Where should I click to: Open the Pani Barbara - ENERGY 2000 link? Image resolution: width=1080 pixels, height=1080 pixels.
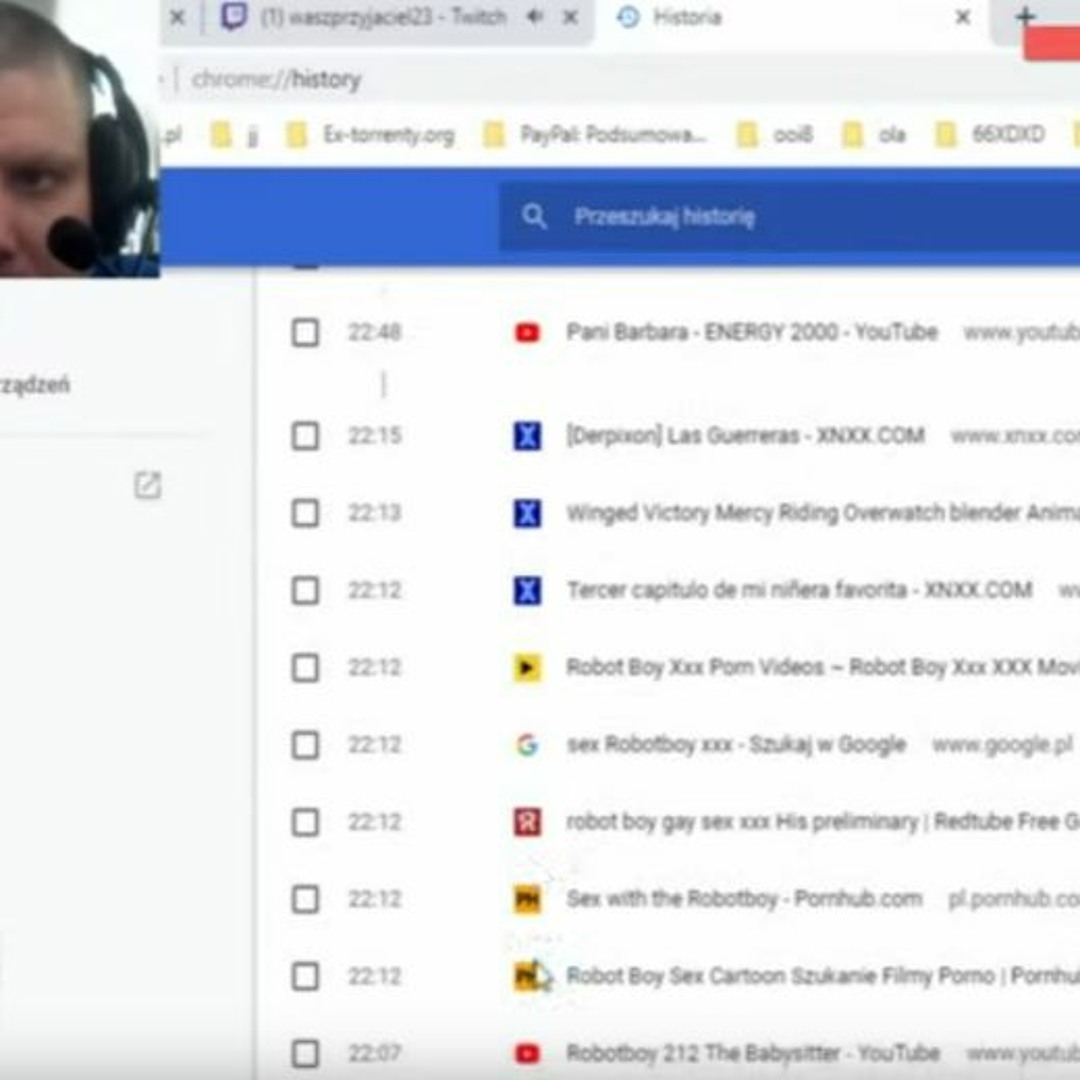click(x=751, y=332)
